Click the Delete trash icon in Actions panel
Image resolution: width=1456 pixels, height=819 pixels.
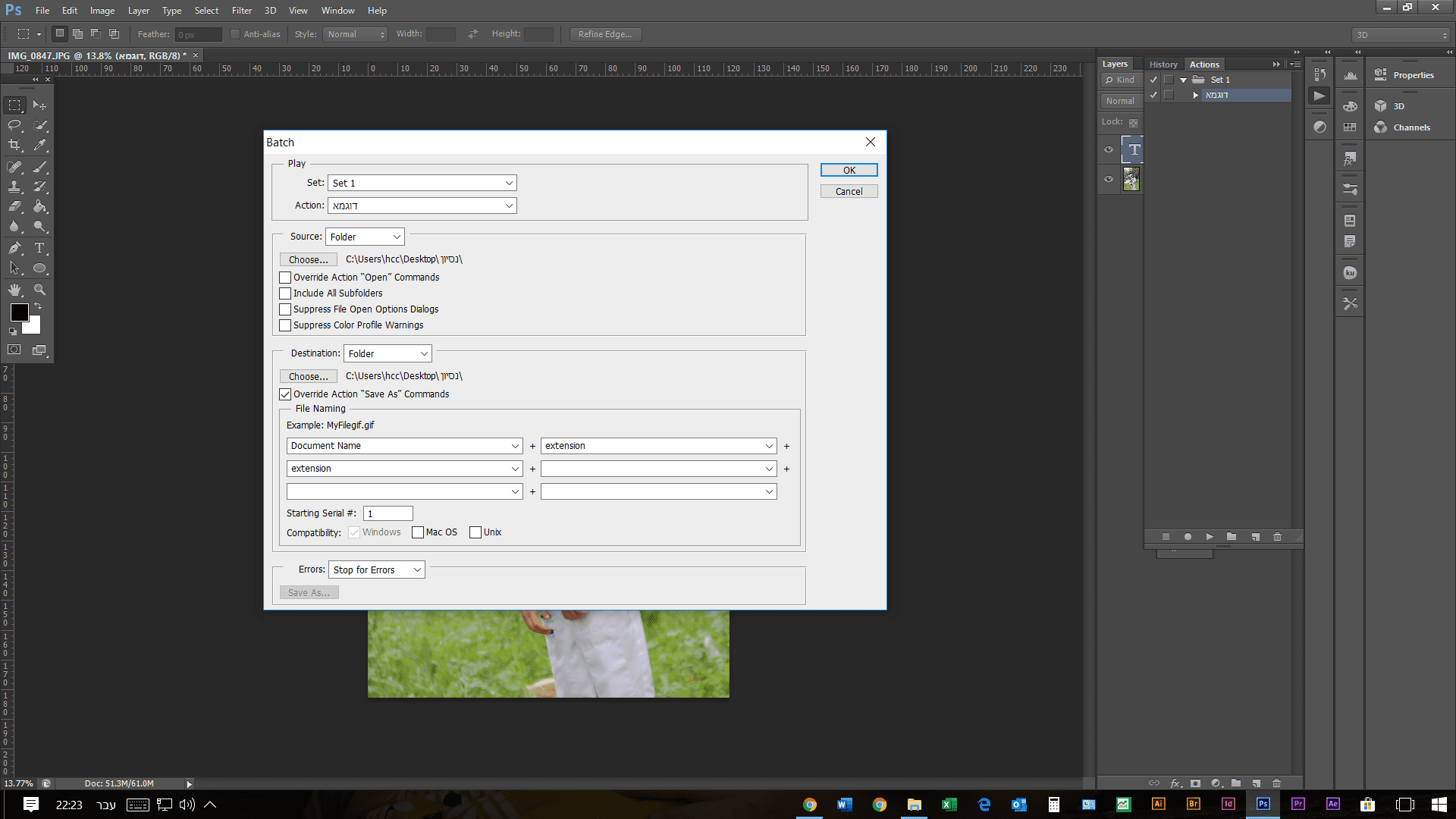pyautogui.click(x=1277, y=537)
